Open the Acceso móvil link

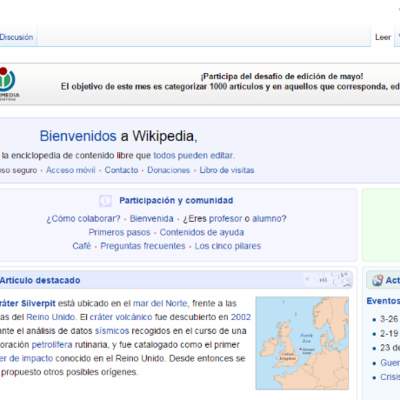(x=71, y=170)
